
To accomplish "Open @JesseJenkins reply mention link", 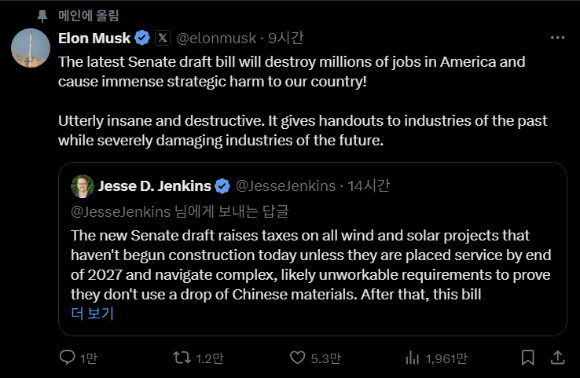I will 121,212.
